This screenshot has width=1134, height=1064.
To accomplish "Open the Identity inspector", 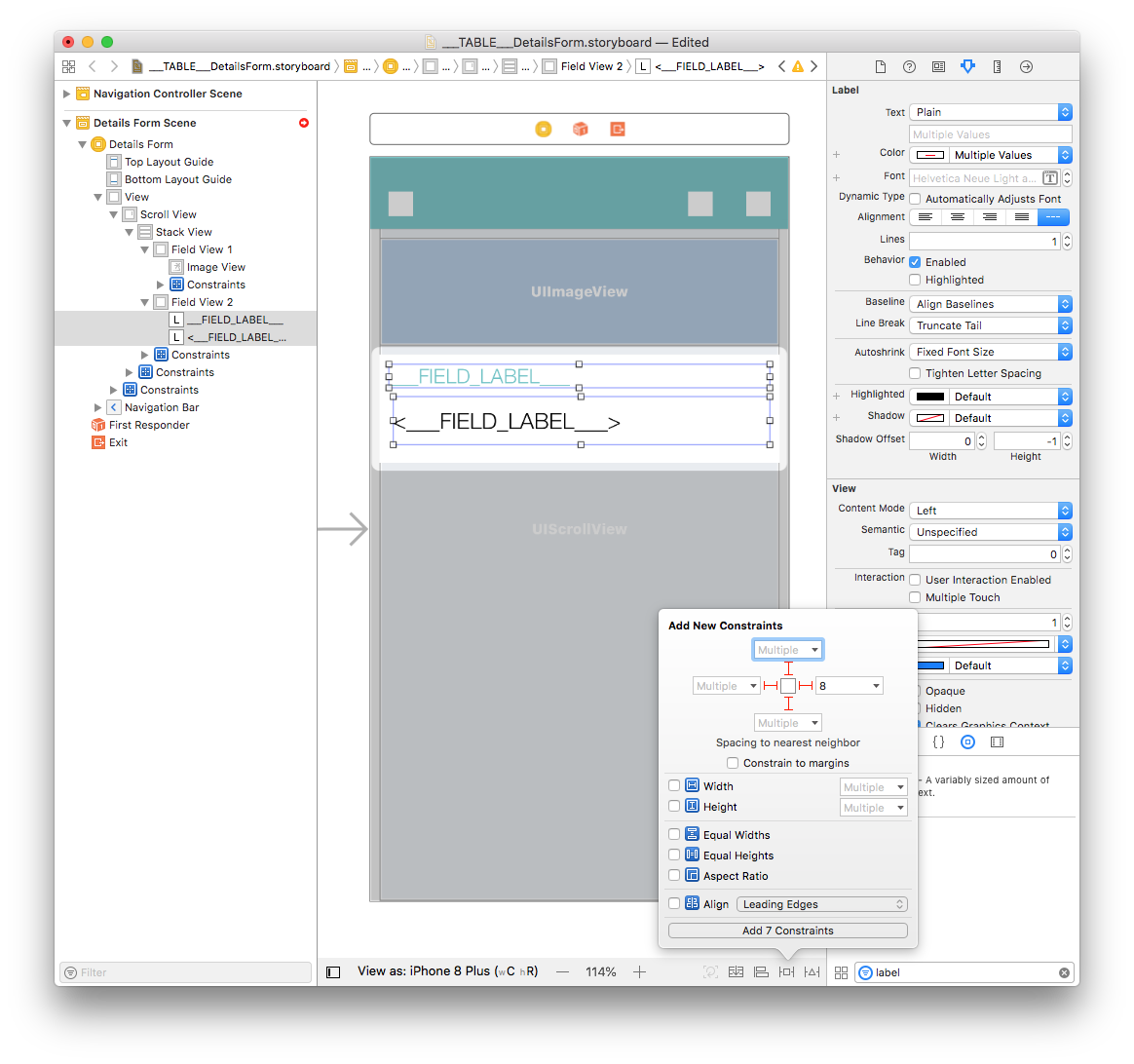I will click(938, 66).
